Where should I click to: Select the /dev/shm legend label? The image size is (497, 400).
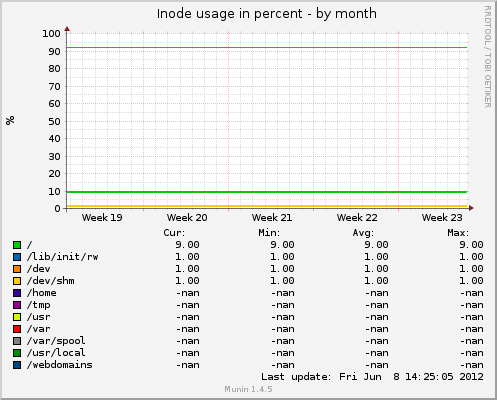click(51, 281)
